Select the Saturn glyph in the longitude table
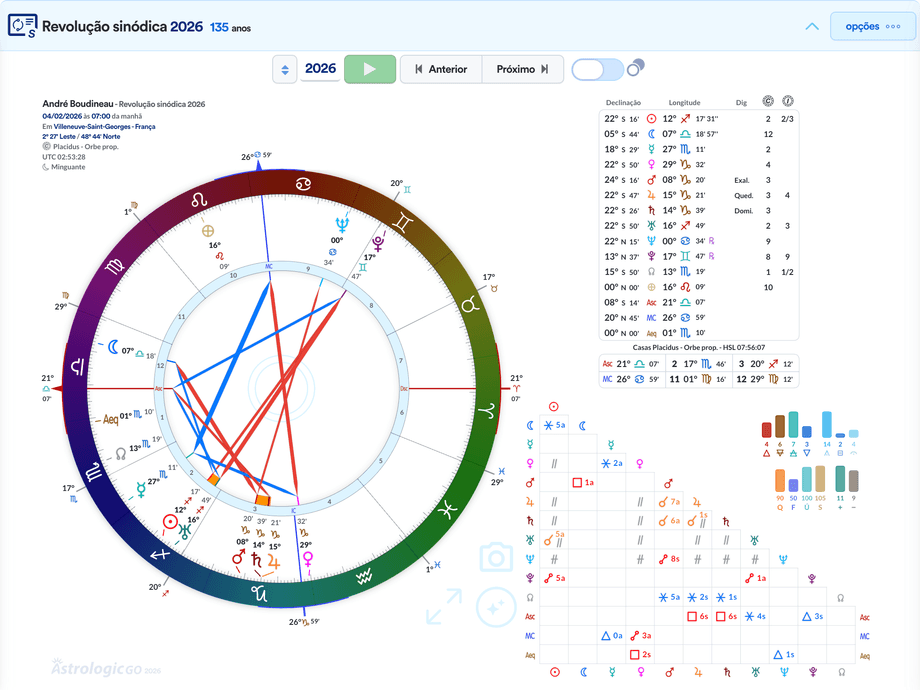 click(651, 210)
